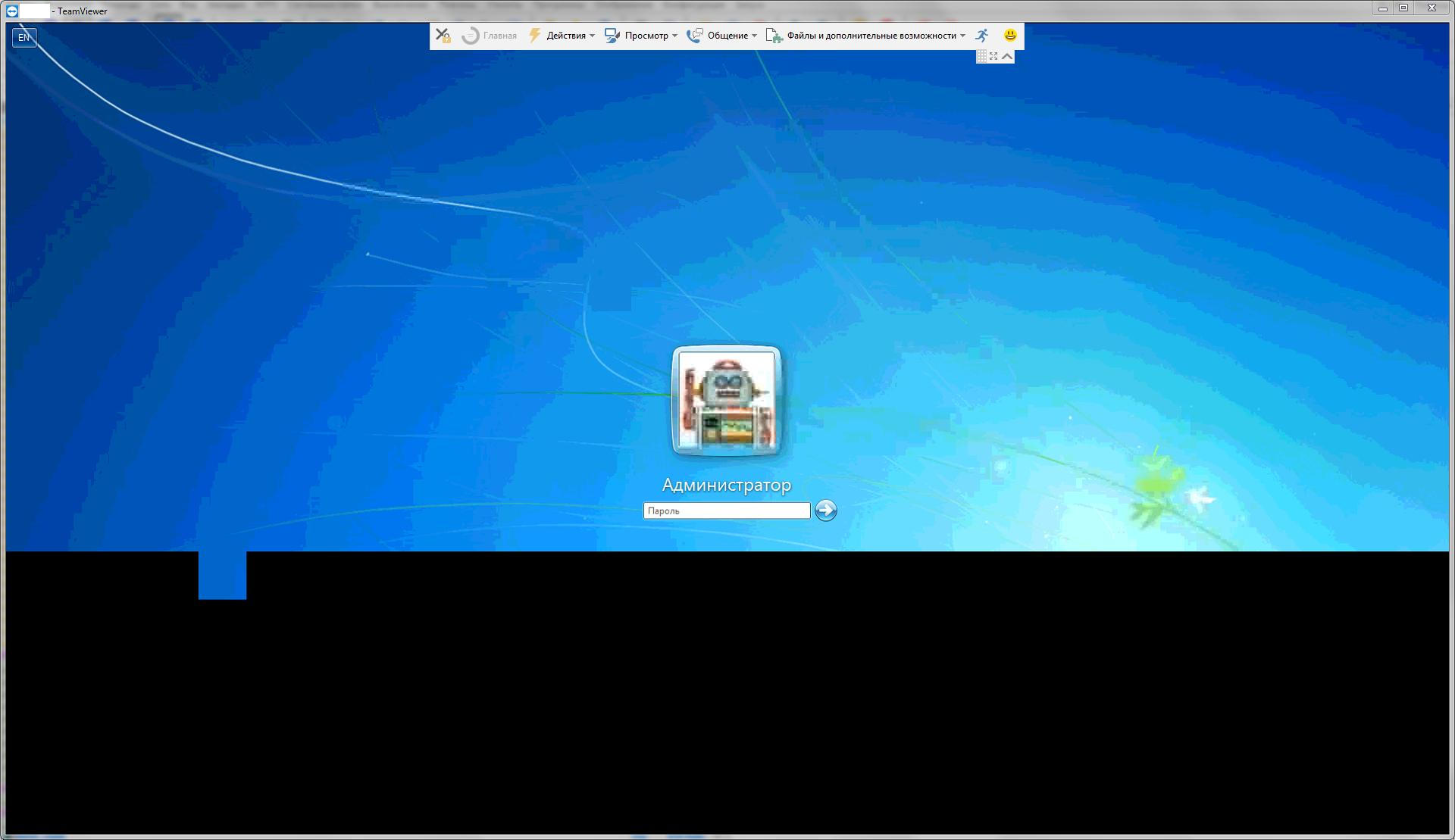Image resolution: width=1455 pixels, height=840 pixels.
Task: Click the Администратор robot avatar
Action: (x=726, y=400)
